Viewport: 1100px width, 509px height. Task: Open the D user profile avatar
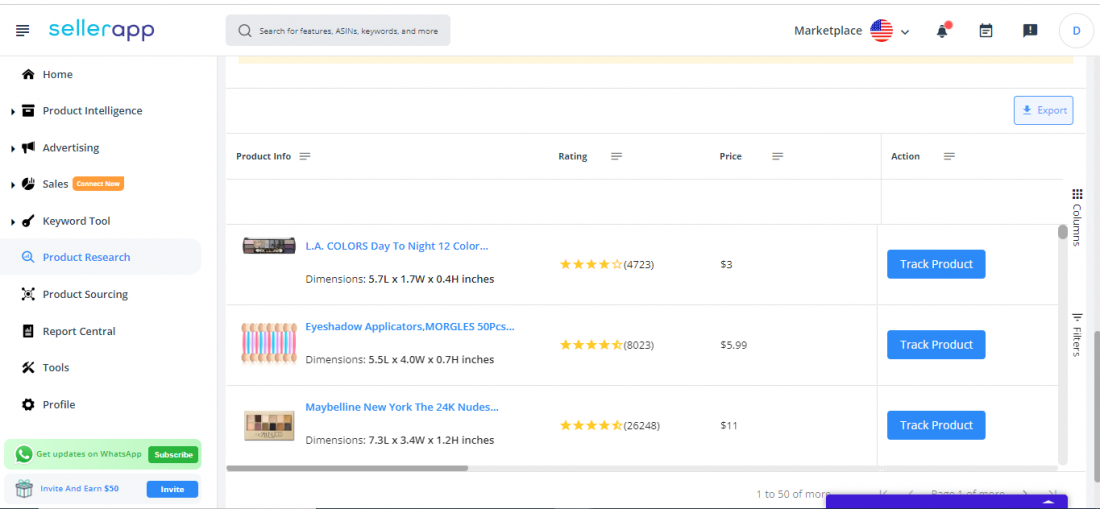click(1075, 30)
